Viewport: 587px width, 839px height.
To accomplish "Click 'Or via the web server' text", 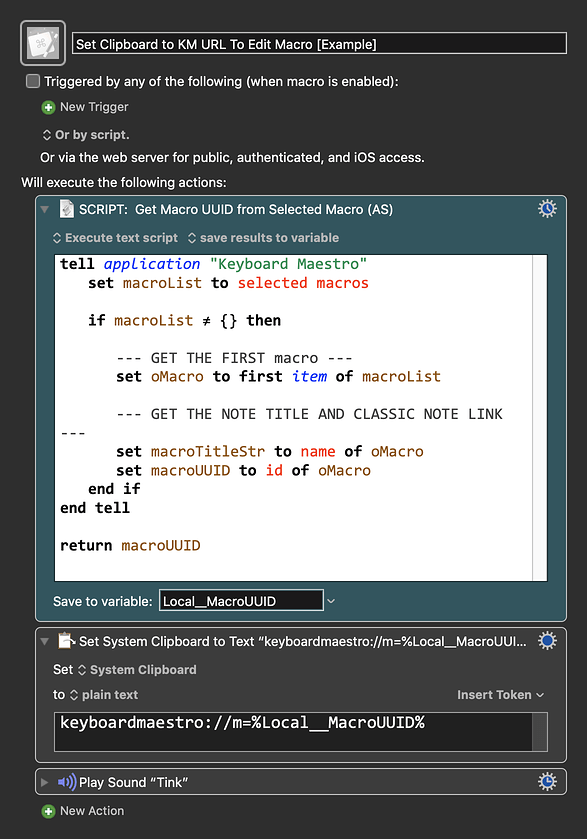I will coord(232,158).
